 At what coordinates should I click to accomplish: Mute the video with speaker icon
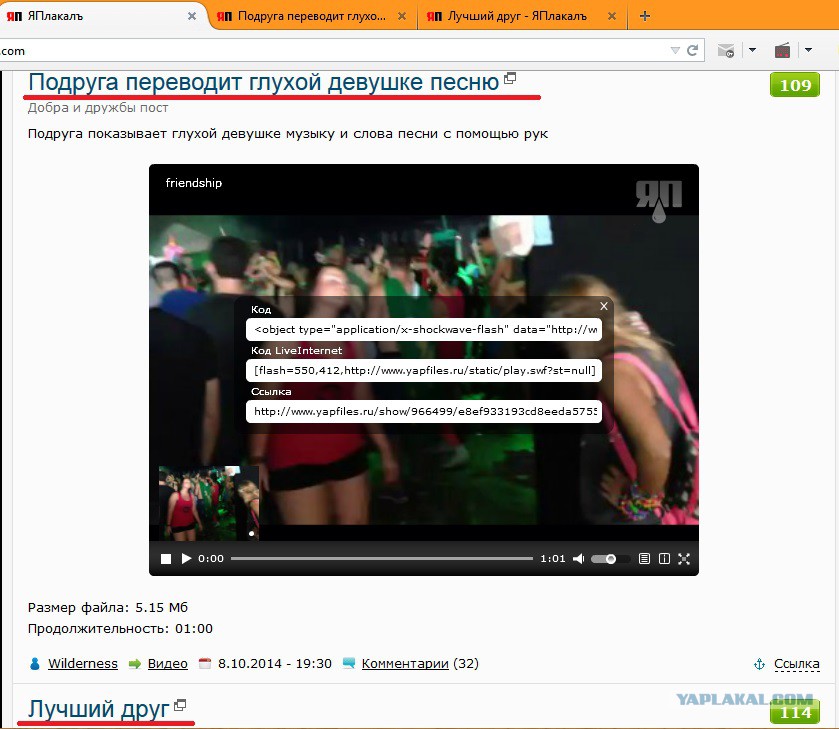578,559
